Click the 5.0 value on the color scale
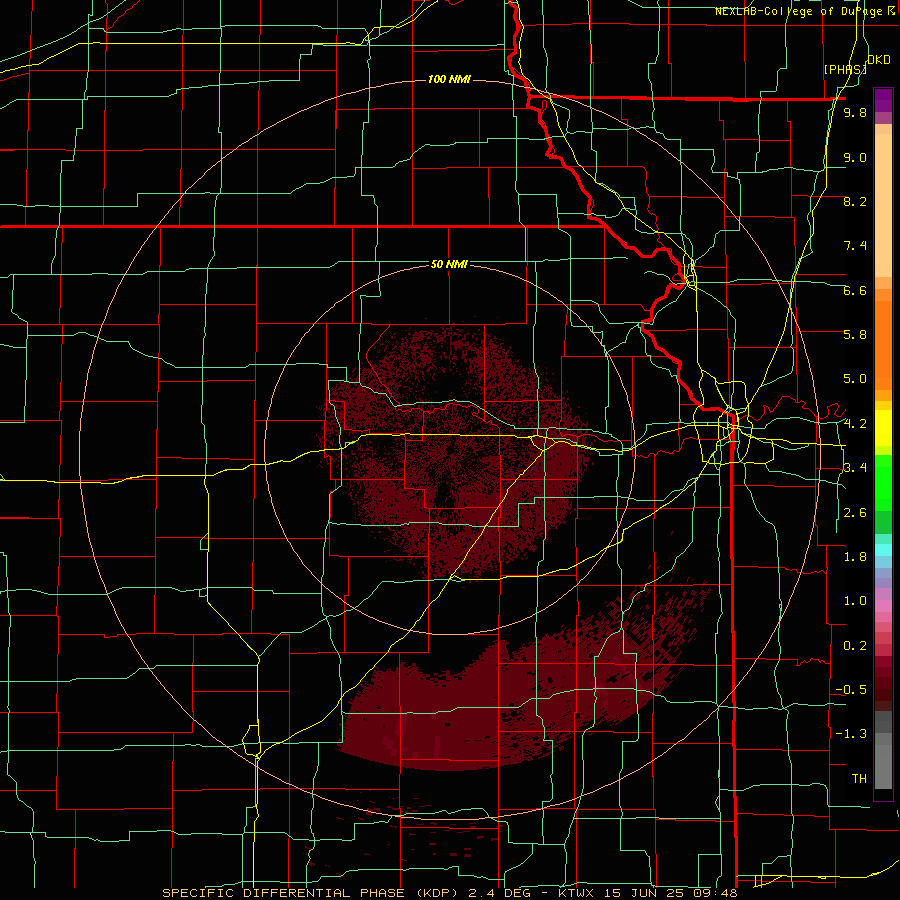This screenshot has height=900, width=900. 855,379
